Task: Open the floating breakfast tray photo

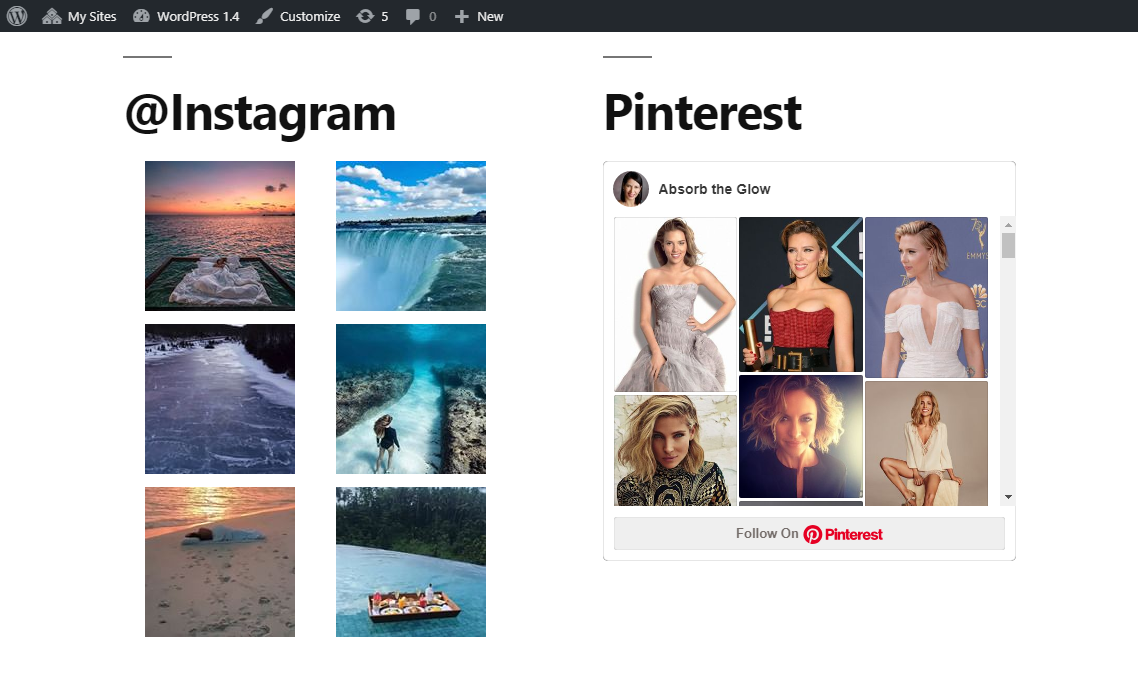Action: tap(411, 562)
